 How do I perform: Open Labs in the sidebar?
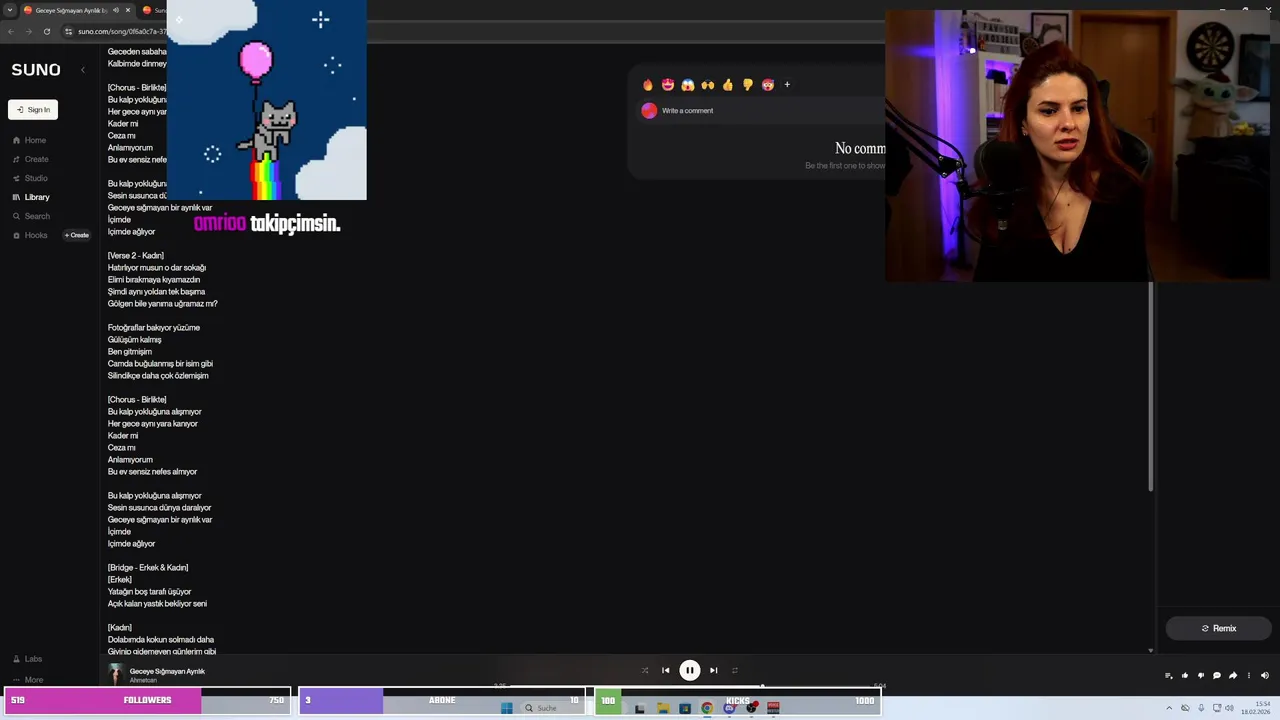pos(28,659)
